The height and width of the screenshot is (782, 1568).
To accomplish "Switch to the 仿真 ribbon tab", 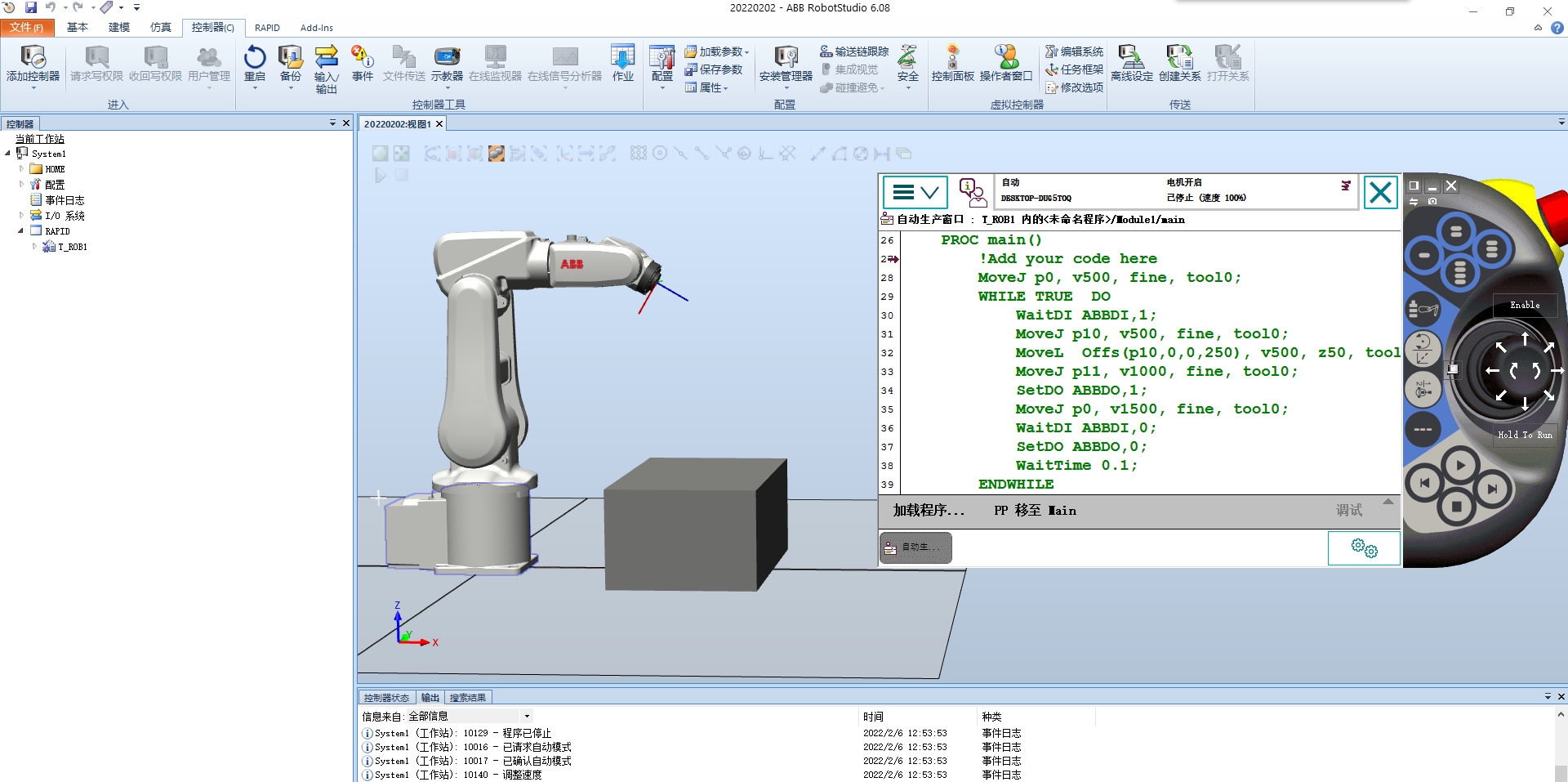I will (x=161, y=27).
